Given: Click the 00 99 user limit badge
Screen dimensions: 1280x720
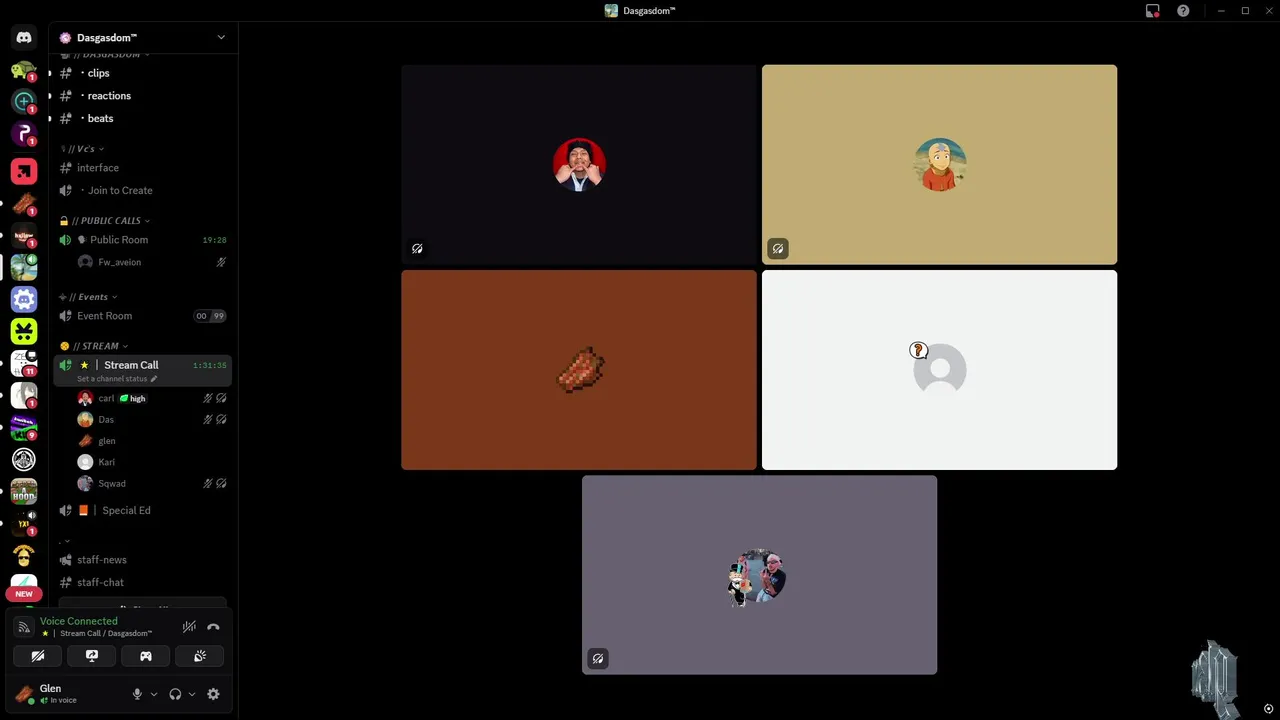Looking at the screenshot, I should (210, 316).
